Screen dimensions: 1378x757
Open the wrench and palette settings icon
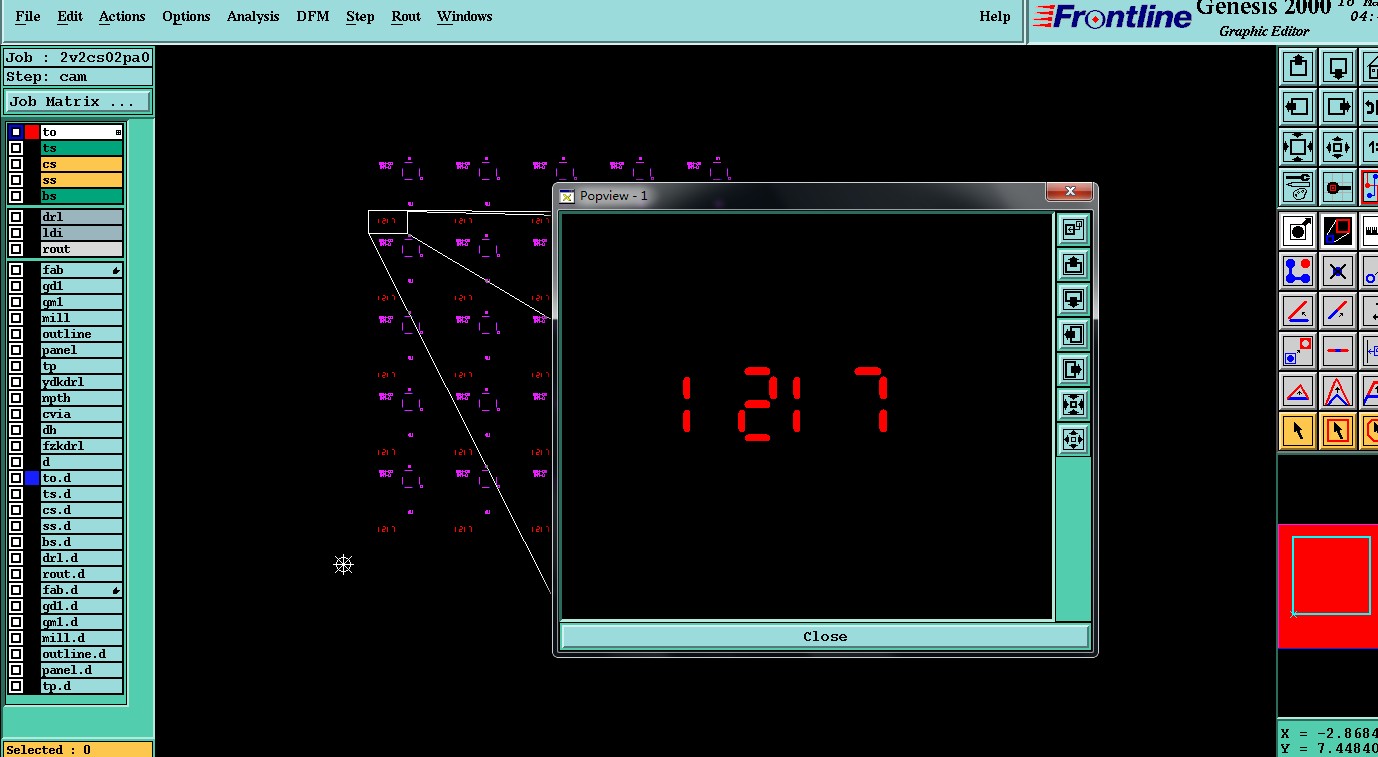1298,186
